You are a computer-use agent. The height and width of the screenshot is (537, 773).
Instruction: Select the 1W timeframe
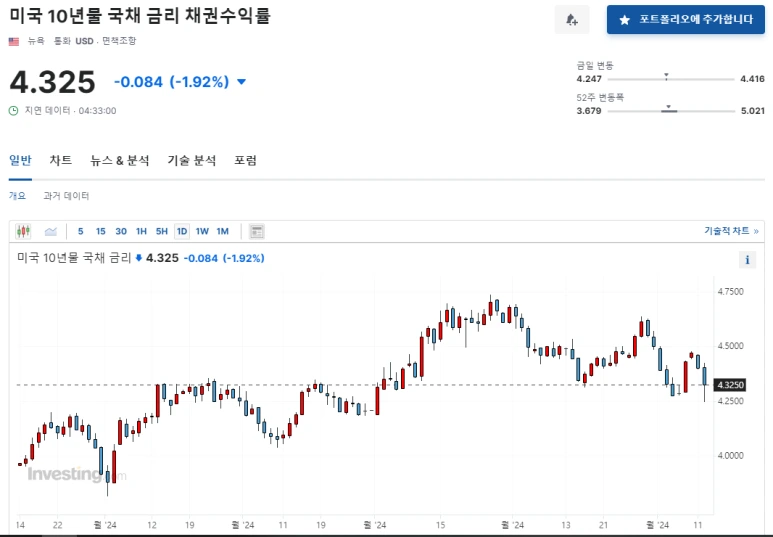coord(202,231)
